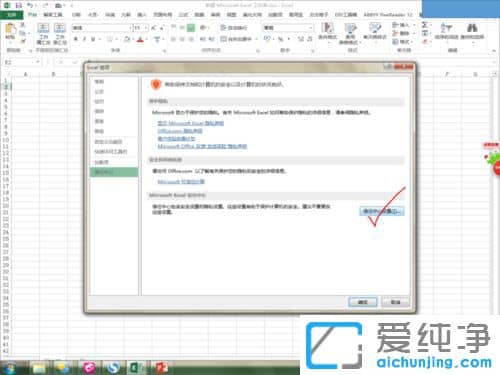Image resolution: width=500 pixels, height=375 pixels.
Task: Toggle Underline formatting in the ribbon
Action: (x=93, y=39)
